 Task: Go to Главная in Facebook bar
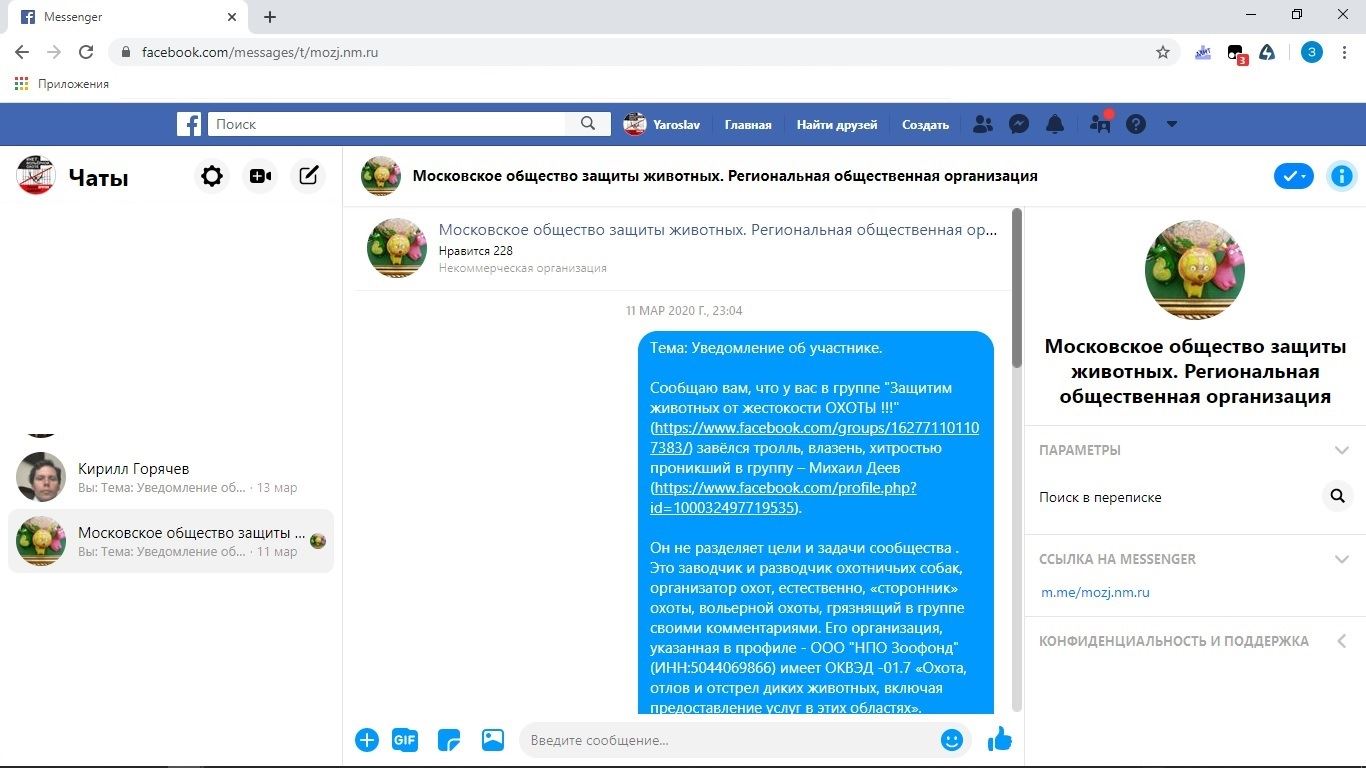pyautogui.click(x=748, y=125)
